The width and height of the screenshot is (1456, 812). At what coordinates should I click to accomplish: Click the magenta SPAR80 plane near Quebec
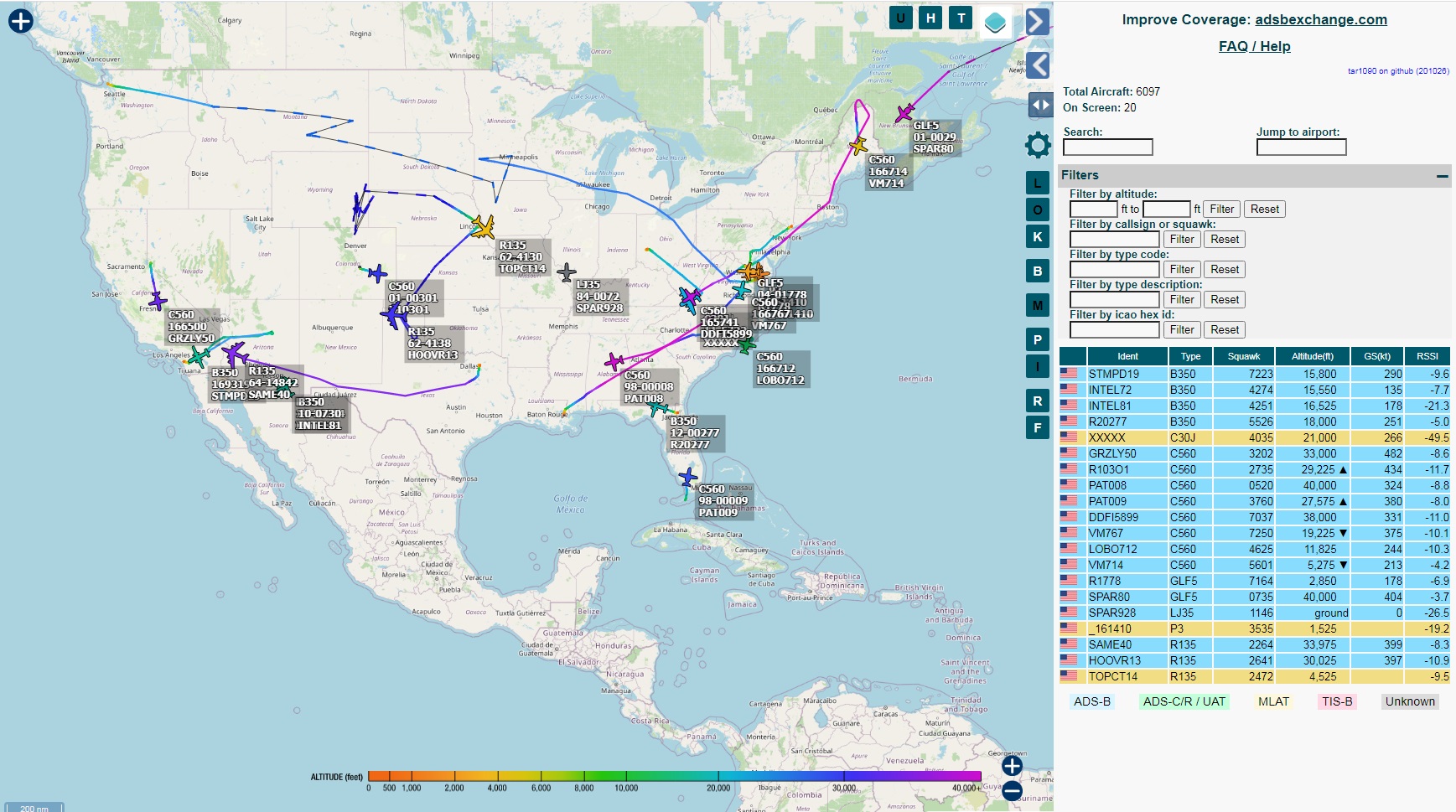click(904, 112)
